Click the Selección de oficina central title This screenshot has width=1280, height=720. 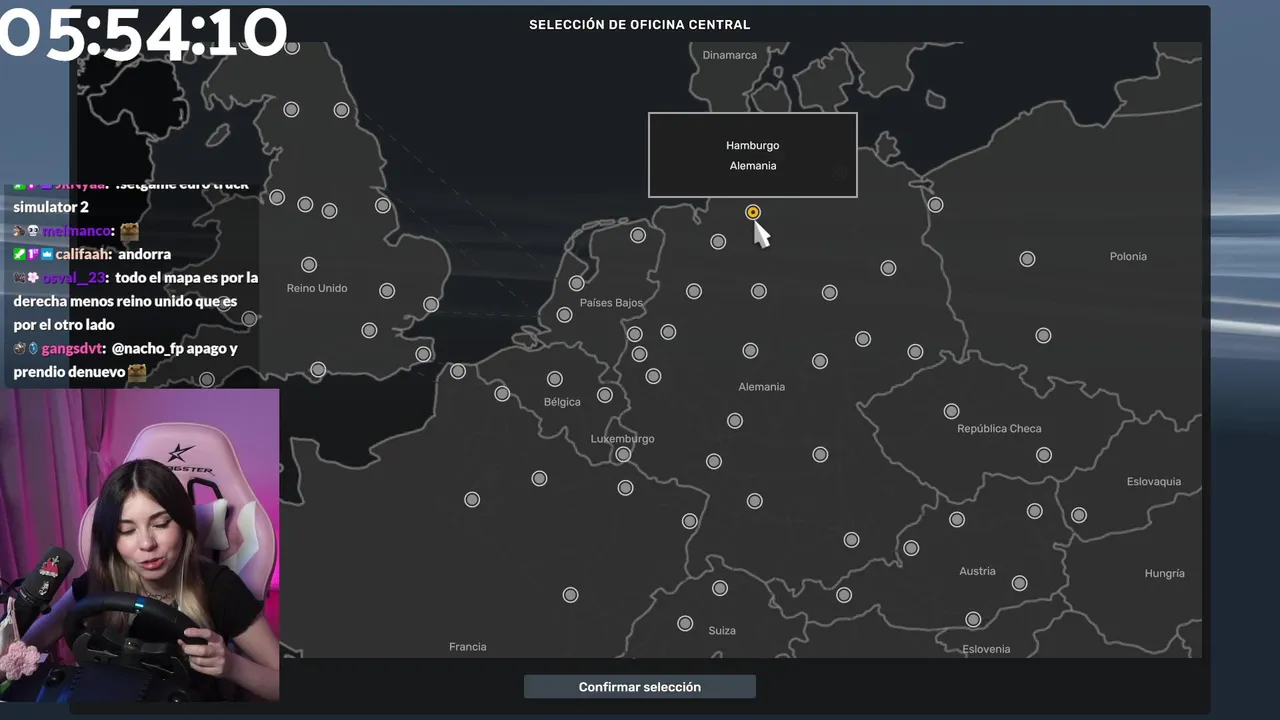(x=640, y=25)
